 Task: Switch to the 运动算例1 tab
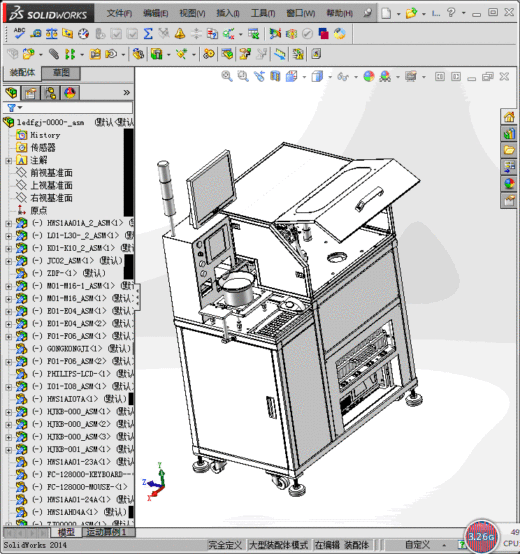[x=106, y=532]
